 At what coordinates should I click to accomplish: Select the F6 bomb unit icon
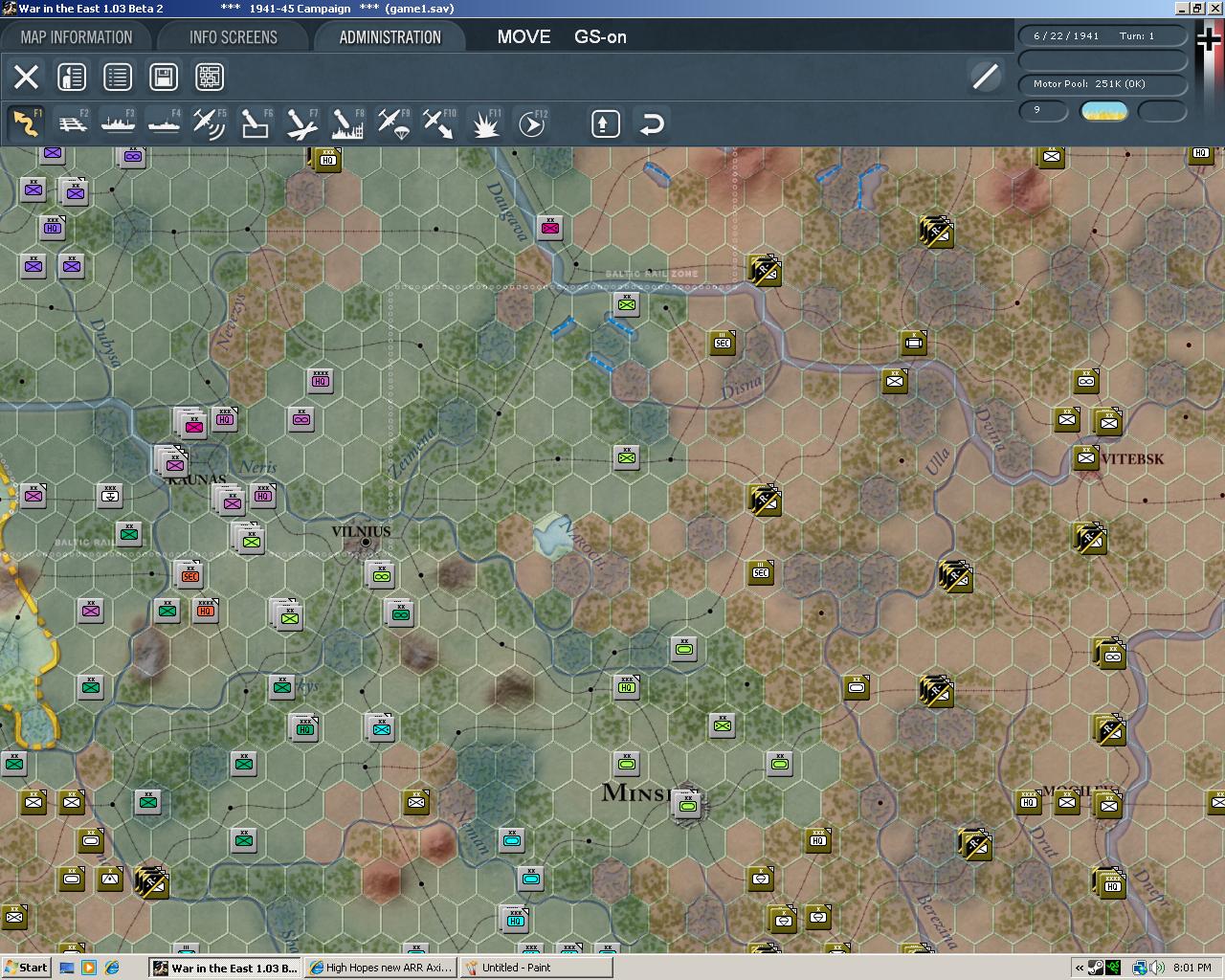tap(256, 123)
